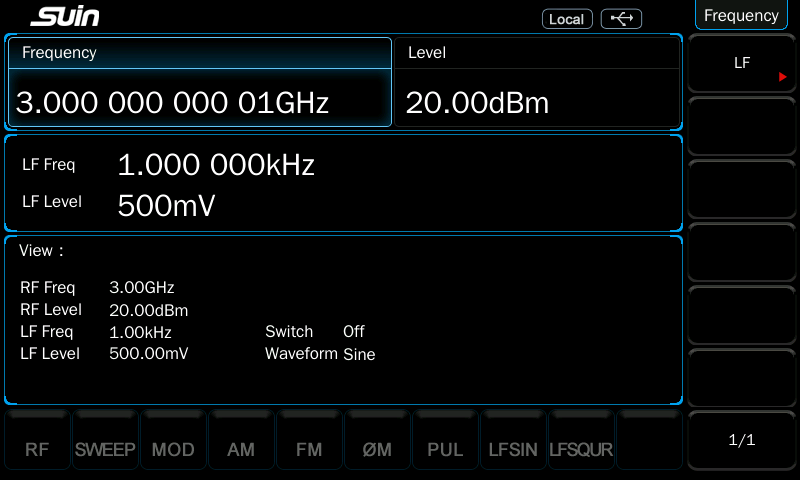Select the MOD tab

point(173,450)
